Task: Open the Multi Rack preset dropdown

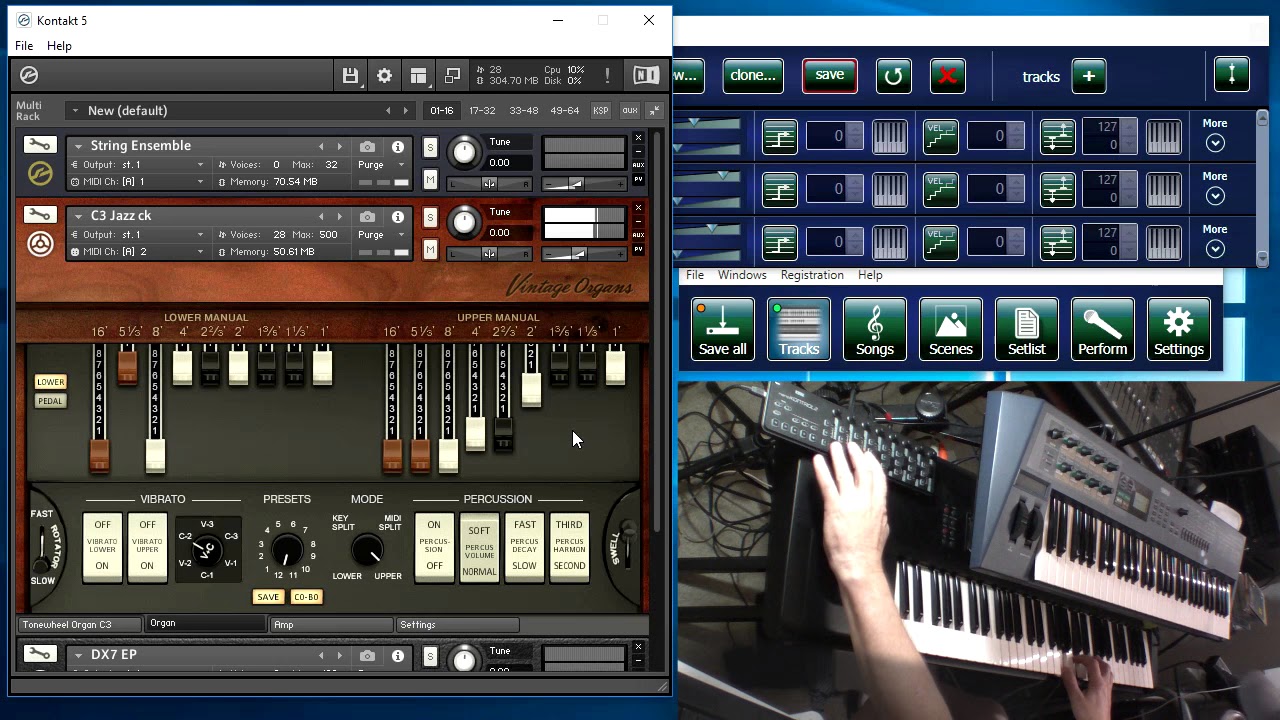Action: pyautogui.click(x=74, y=110)
